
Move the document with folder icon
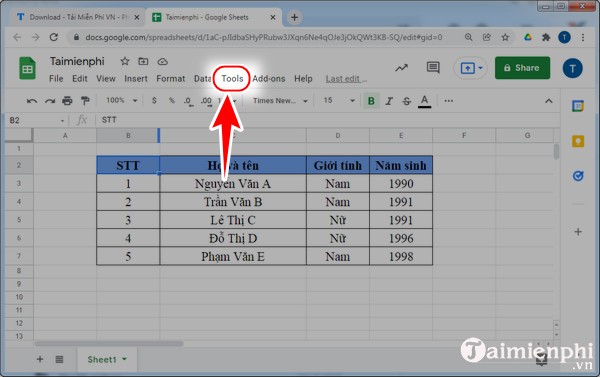pos(143,61)
